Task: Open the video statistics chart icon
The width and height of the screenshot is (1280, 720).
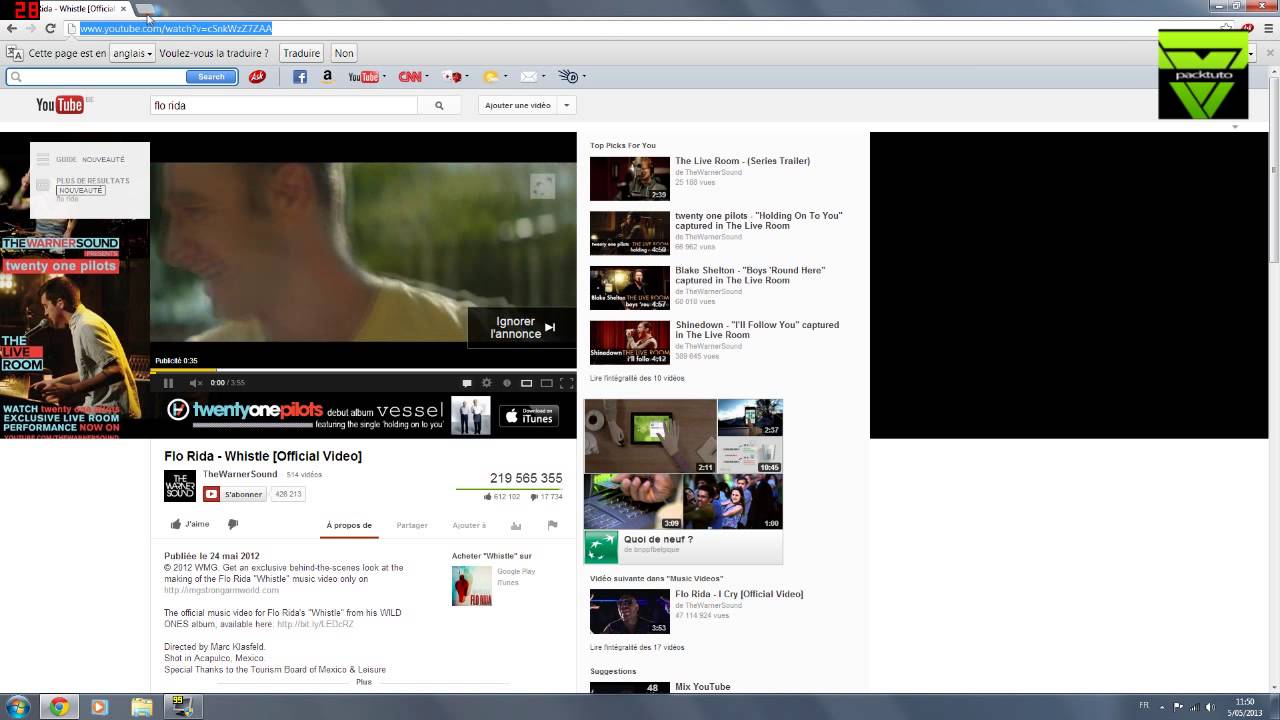Action: 516,525
